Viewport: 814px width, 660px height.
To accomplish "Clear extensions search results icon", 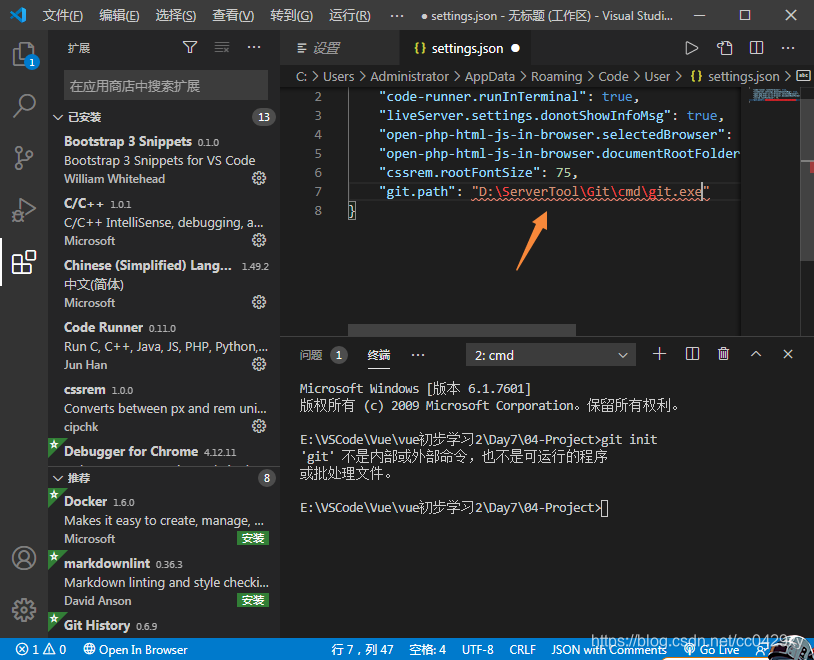I will pyautogui.click(x=222, y=48).
